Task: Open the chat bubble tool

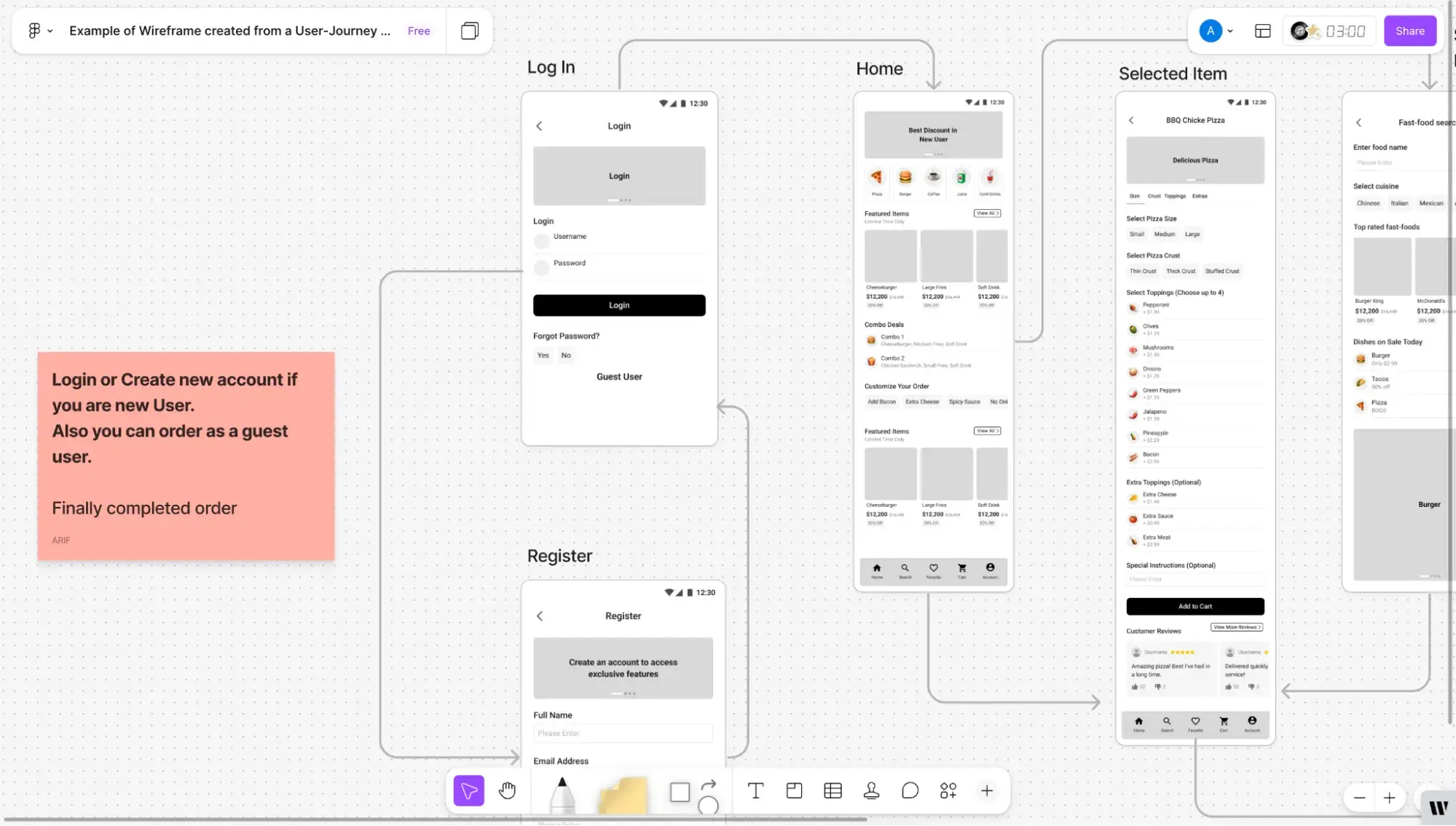Action: [910, 790]
